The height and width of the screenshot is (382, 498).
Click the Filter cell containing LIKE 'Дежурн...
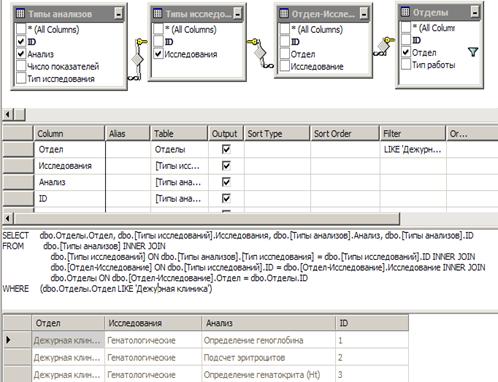tap(413, 149)
